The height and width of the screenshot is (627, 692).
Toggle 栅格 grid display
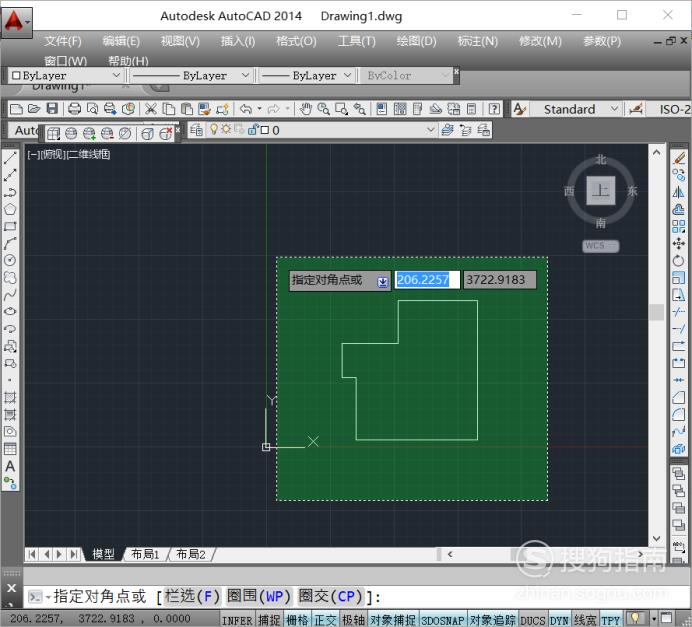[297, 620]
